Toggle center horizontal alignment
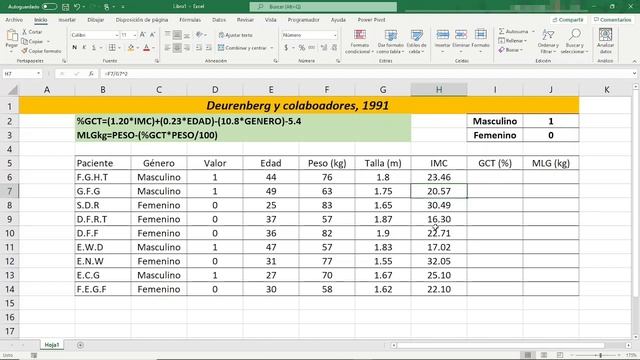Image resolution: width=640 pixels, height=360 pixels. click(177, 48)
